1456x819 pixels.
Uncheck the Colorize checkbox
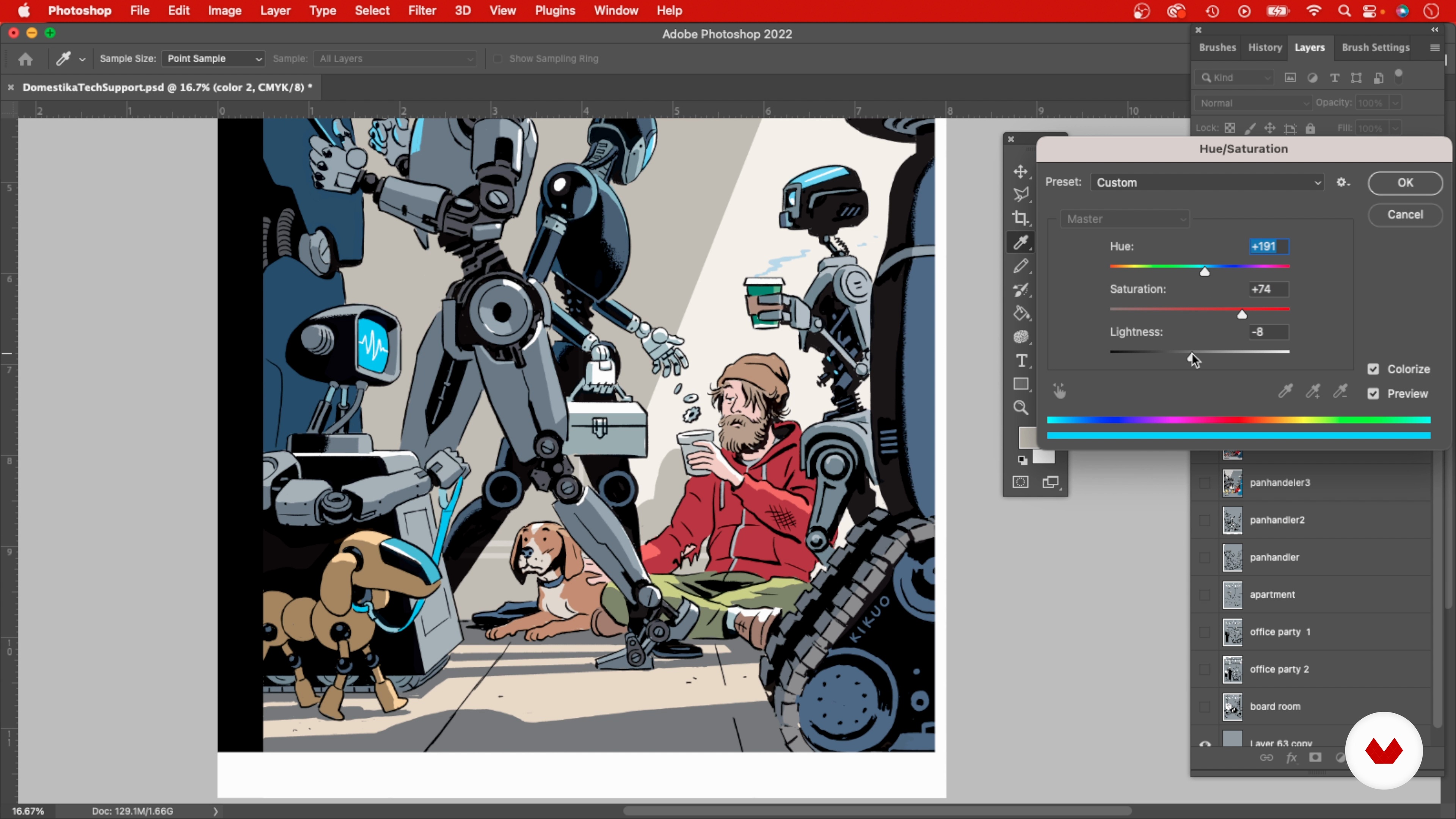pyautogui.click(x=1373, y=369)
